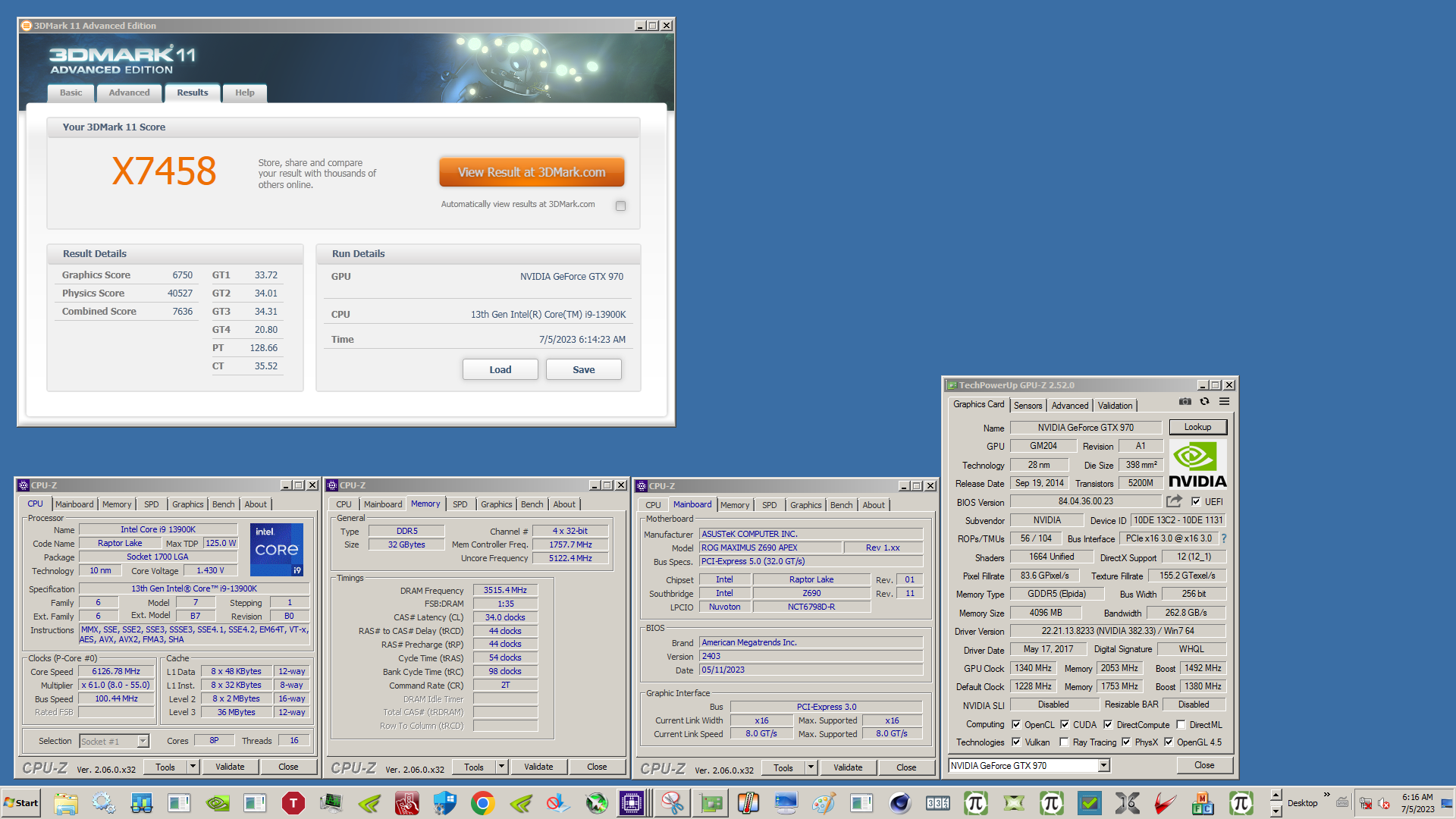Toggle the UEFI checkbox in GPU-Z
This screenshot has height=819, width=1456.
pos(1196,502)
